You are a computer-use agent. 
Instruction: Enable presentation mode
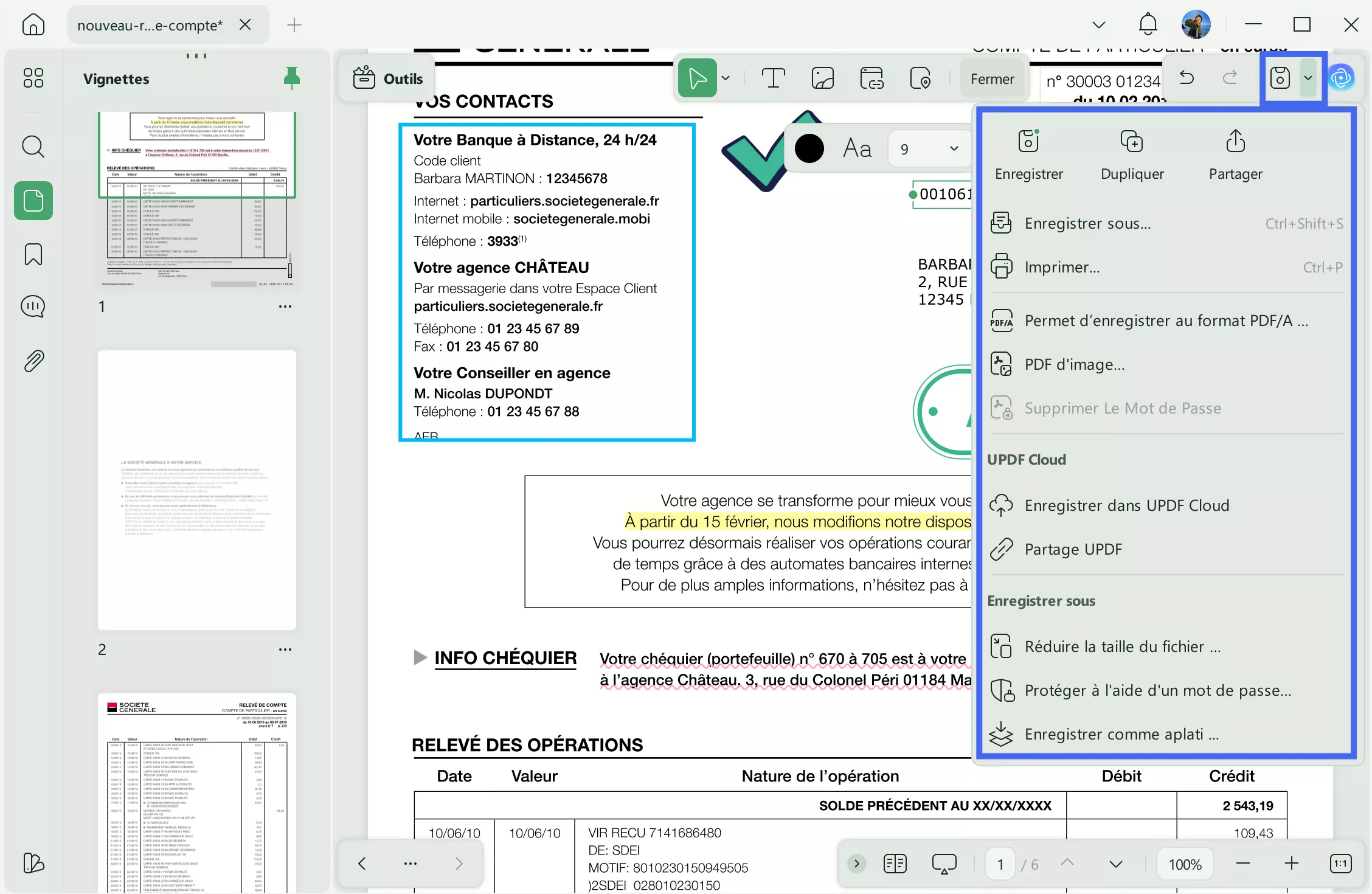tap(944, 863)
